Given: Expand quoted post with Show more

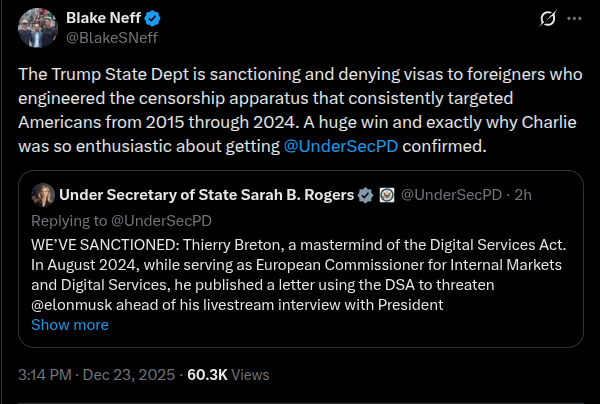Looking at the screenshot, I should pos(70,325).
